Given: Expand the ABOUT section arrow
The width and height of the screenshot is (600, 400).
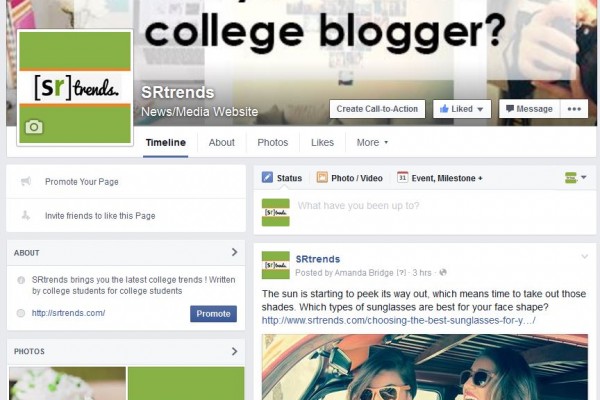Looking at the screenshot, I should click(x=234, y=252).
